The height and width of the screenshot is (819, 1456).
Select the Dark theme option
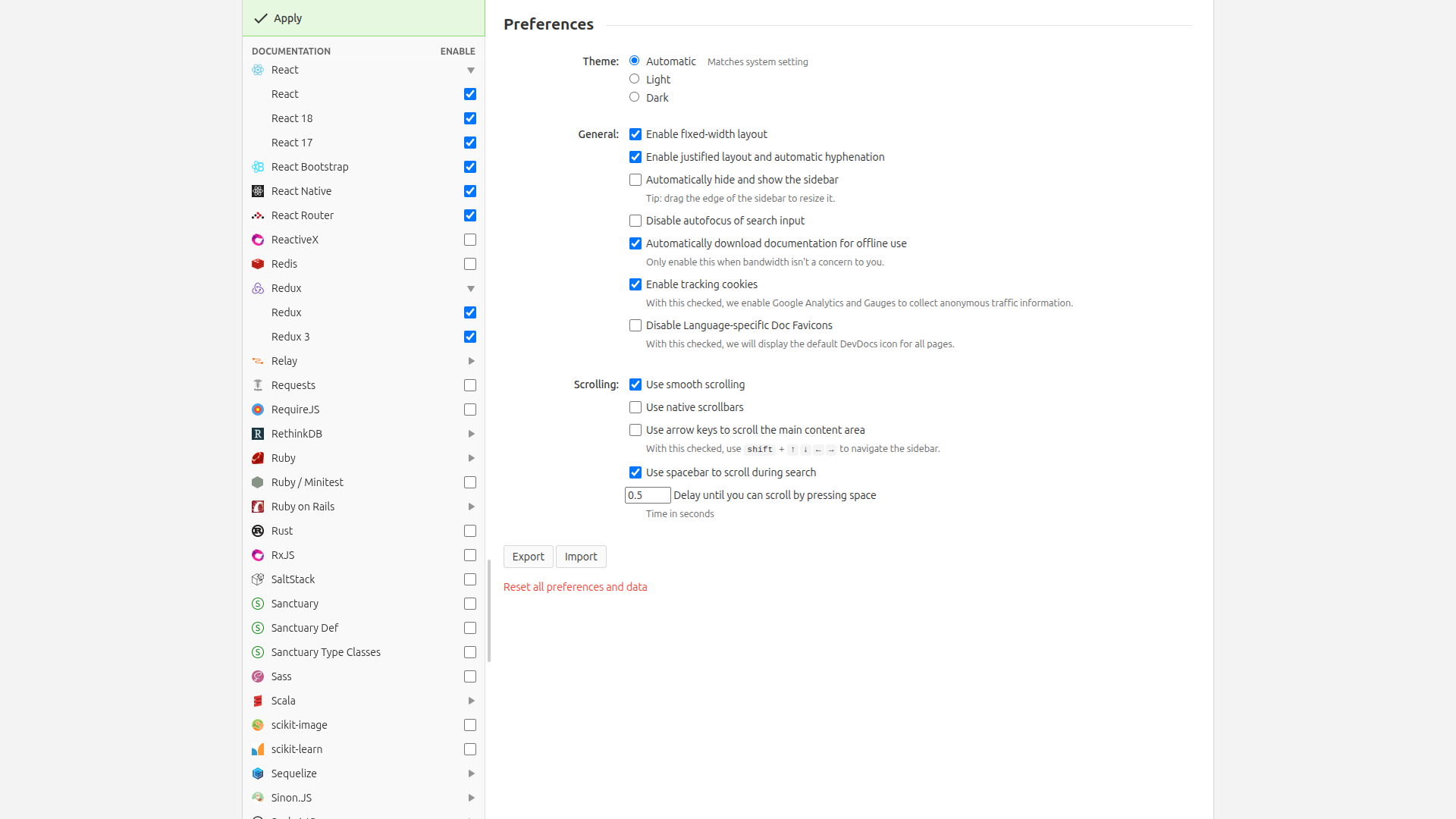point(635,97)
